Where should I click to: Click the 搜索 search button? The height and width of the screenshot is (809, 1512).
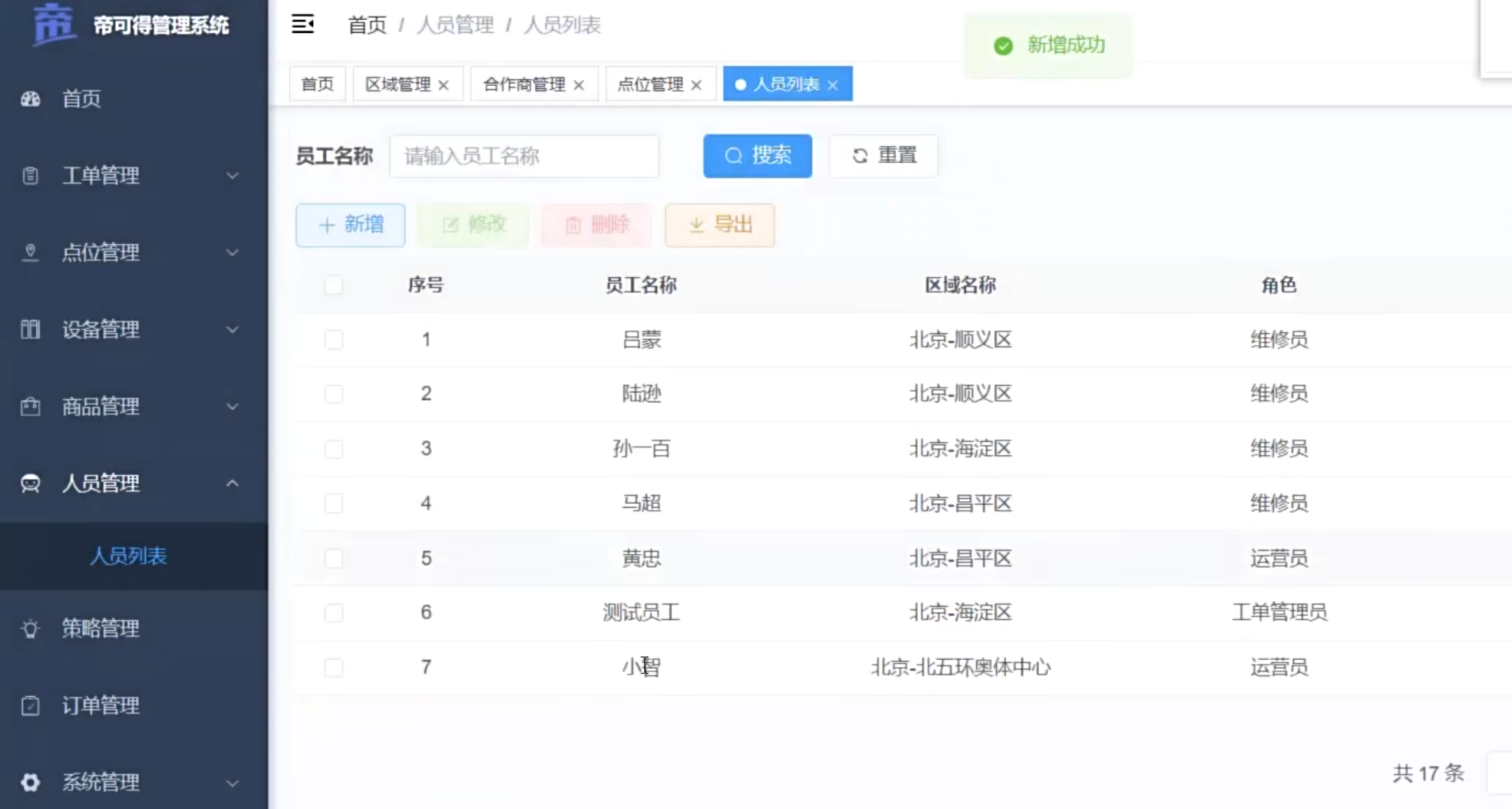758,156
